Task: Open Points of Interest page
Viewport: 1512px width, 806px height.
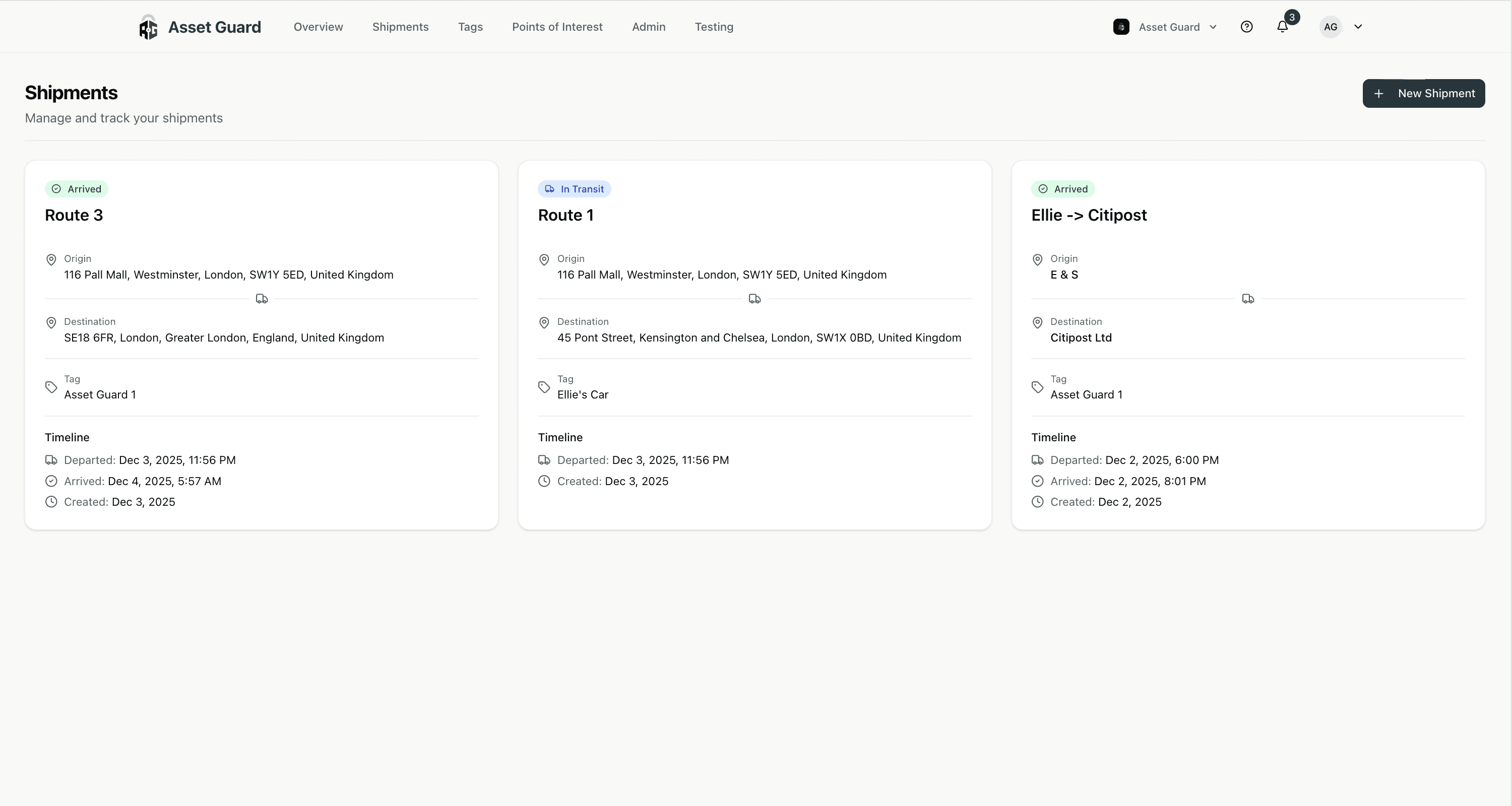Action: pos(557,27)
